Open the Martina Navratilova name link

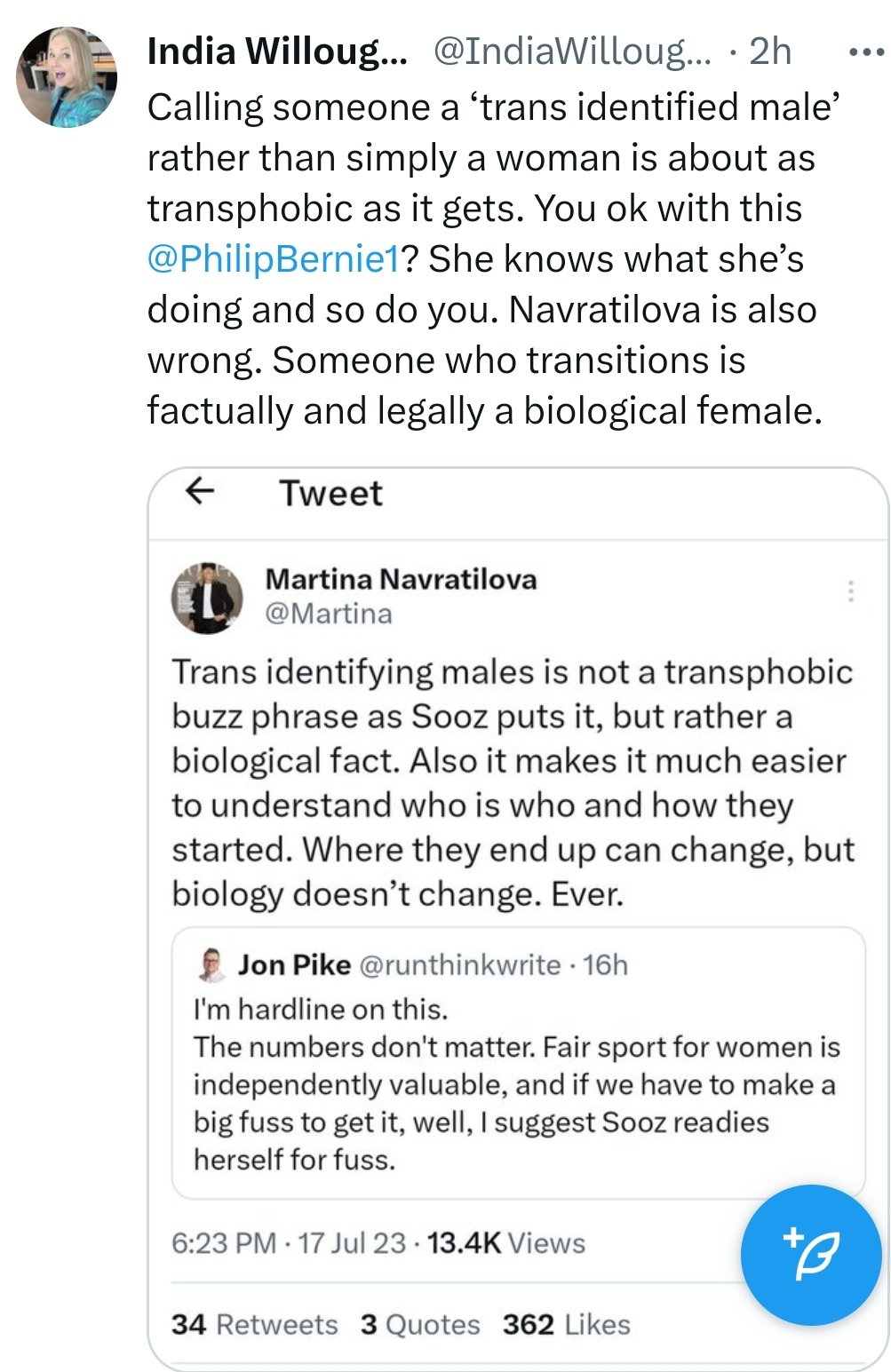pos(401,579)
